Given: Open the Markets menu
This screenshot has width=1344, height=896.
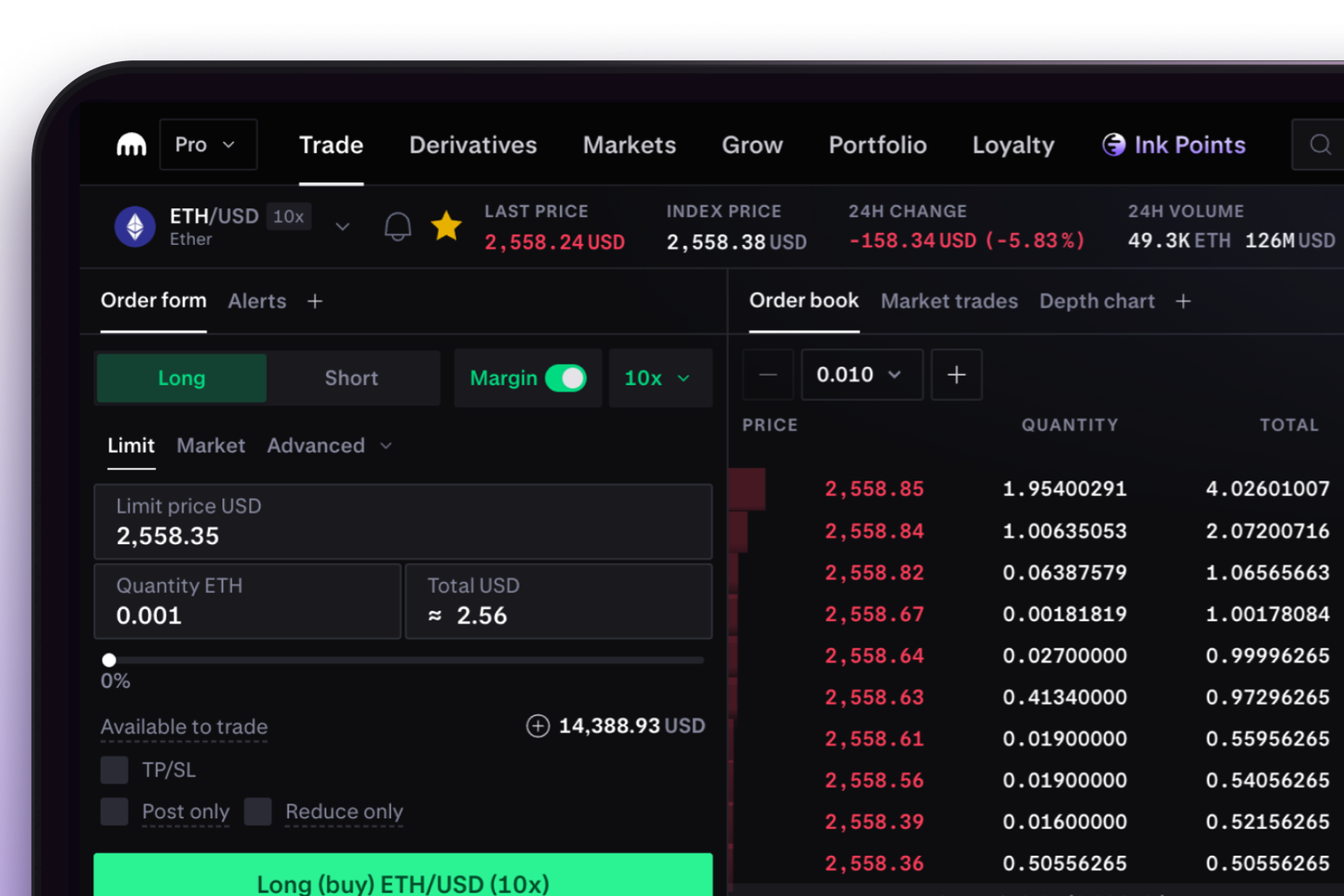Looking at the screenshot, I should pyautogui.click(x=629, y=144).
